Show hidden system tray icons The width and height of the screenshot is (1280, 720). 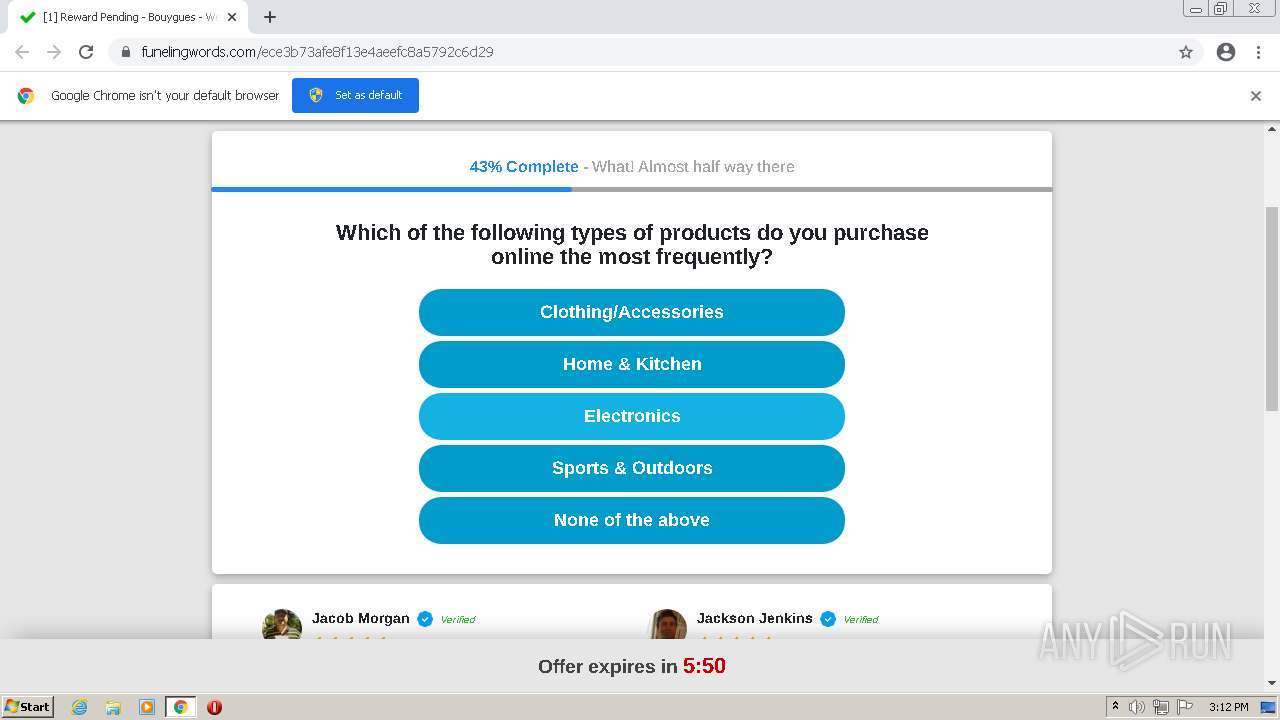coord(1116,707)
